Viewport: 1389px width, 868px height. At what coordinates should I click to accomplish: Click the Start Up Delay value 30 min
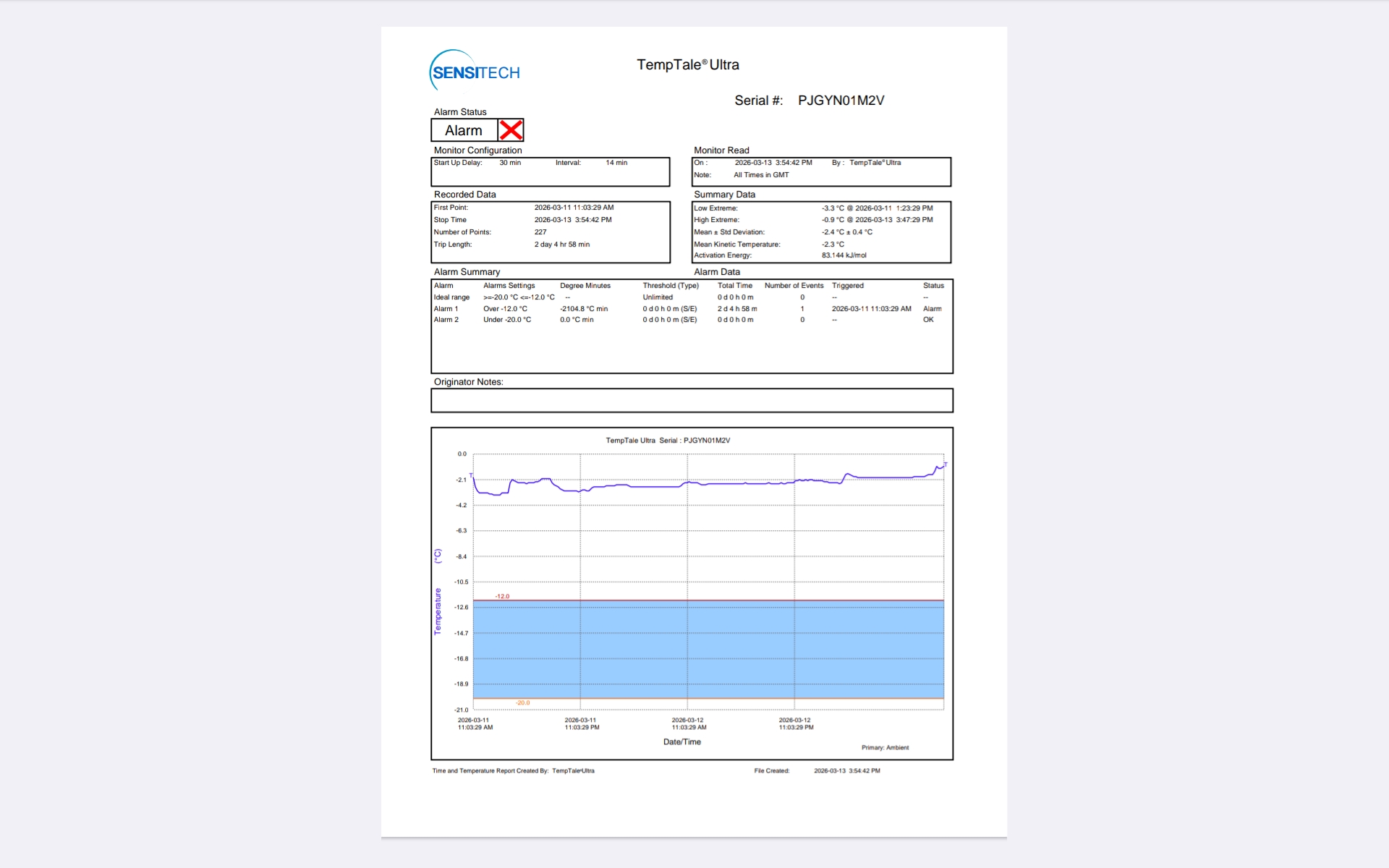(510, 163)
